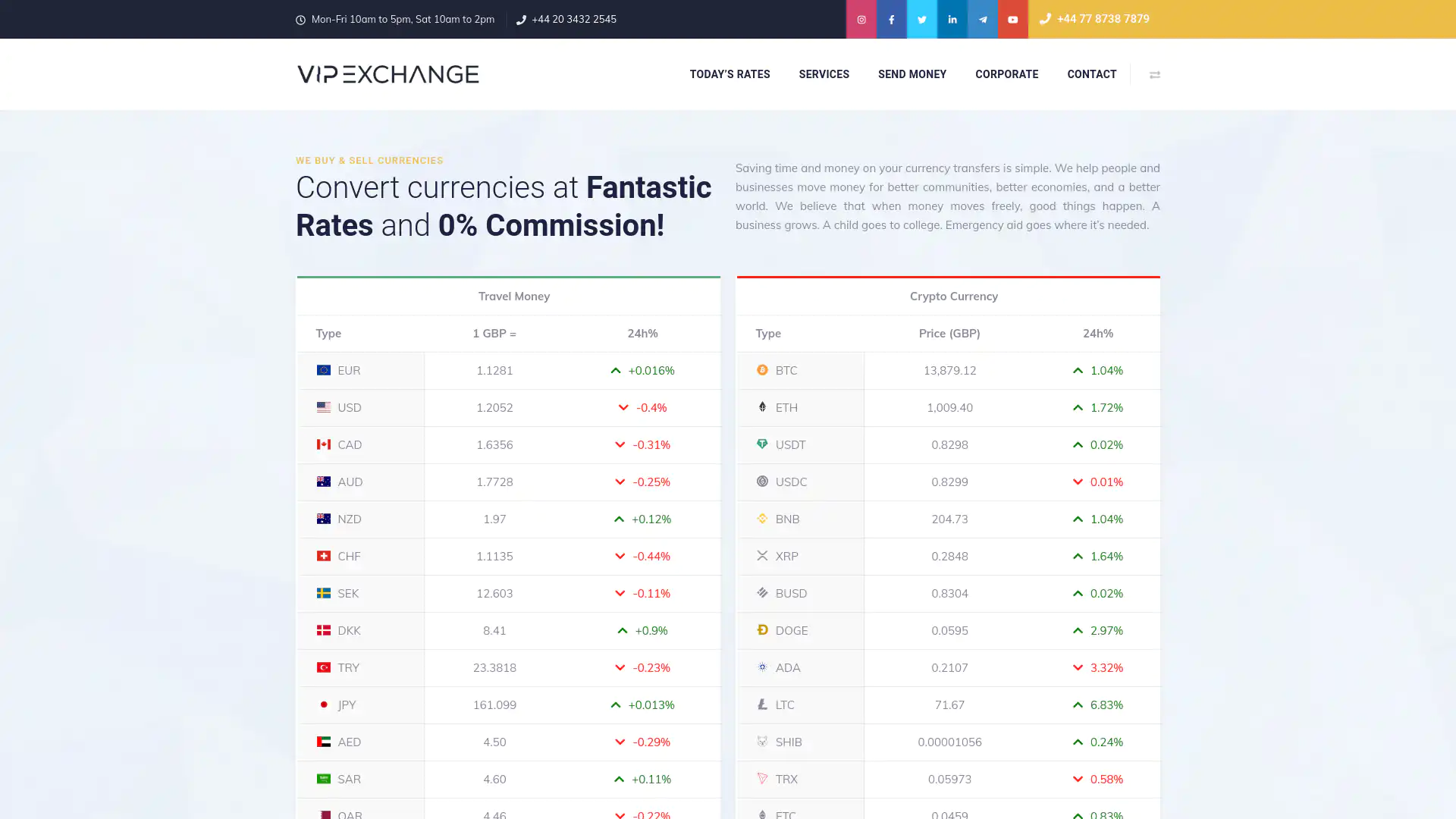The width and height of the screenshot is (1456, 819).
Task: Call the yellow +44 77 8738 7879 button
Action: [1094, 19]
